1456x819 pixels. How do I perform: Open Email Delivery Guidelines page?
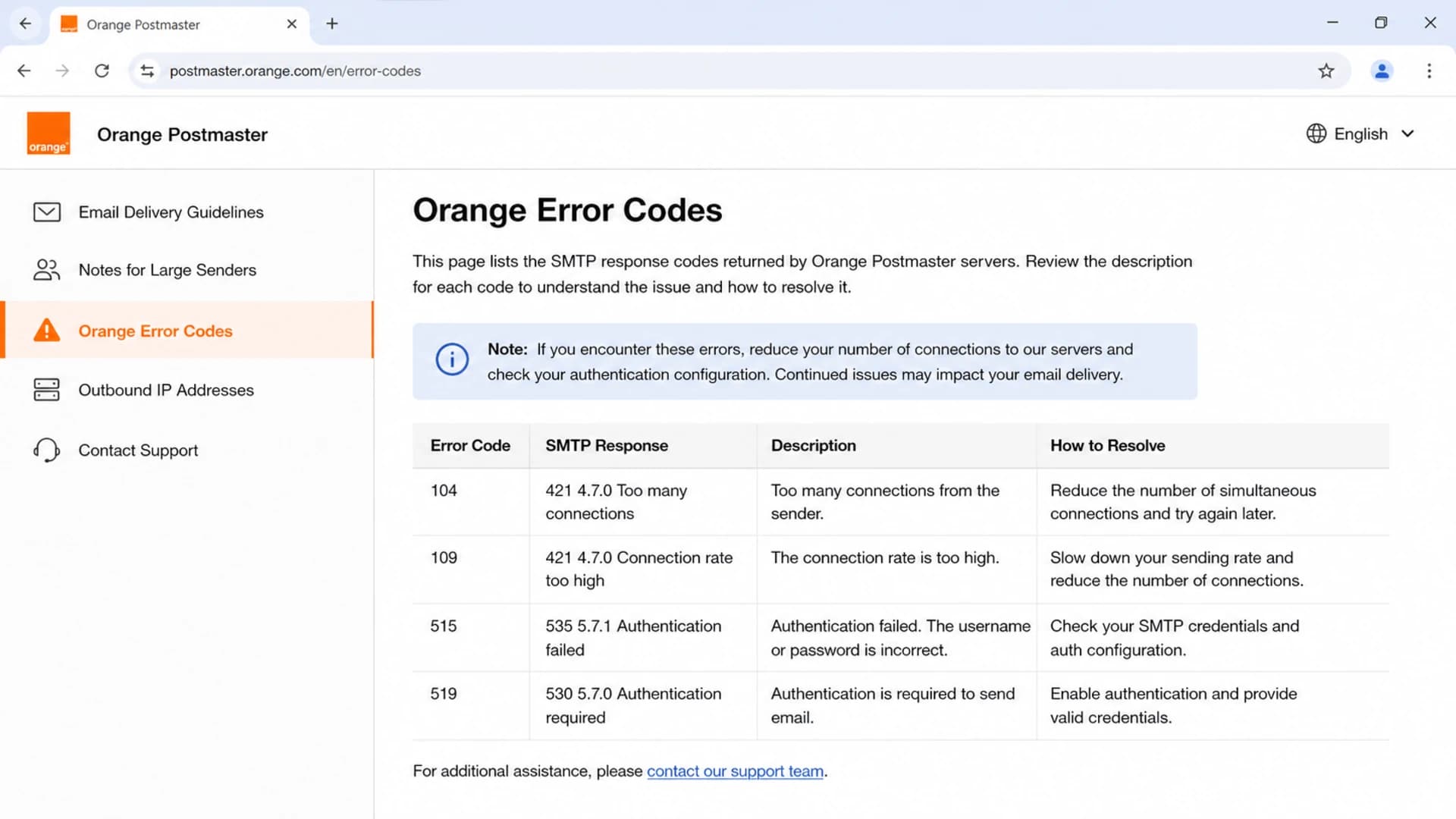click(187, 212)
